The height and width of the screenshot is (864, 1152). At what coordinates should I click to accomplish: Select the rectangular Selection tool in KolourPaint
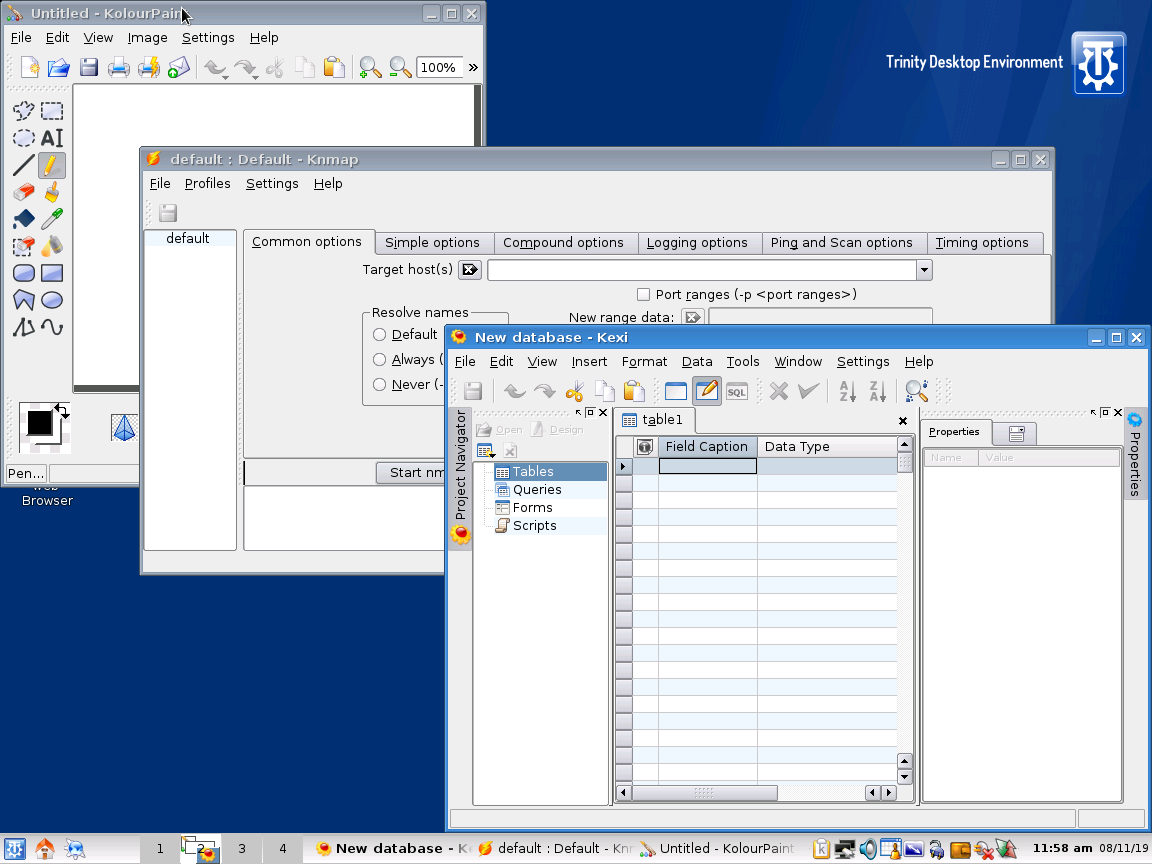[x=51, y=111]
